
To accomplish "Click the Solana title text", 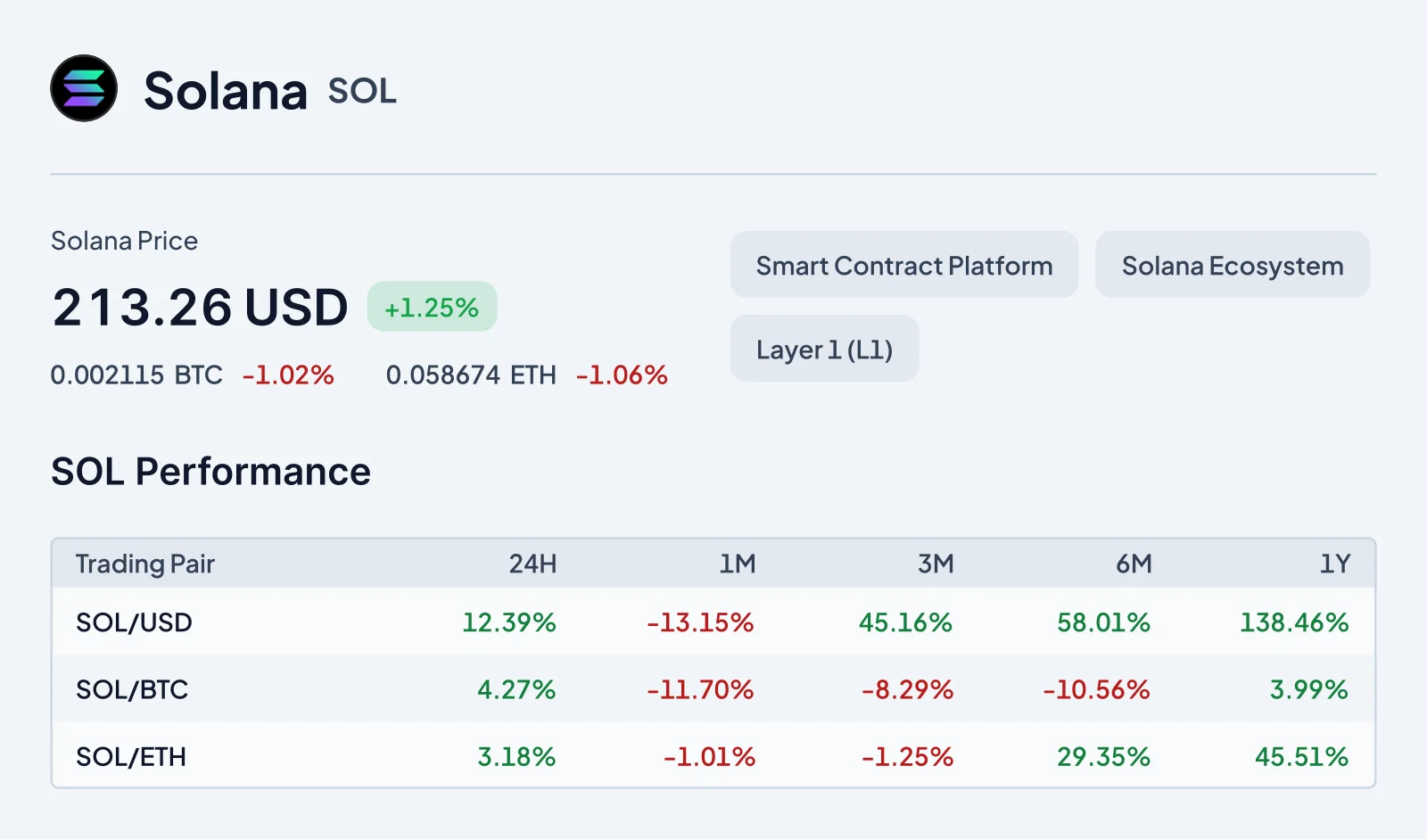I will 226,91.
